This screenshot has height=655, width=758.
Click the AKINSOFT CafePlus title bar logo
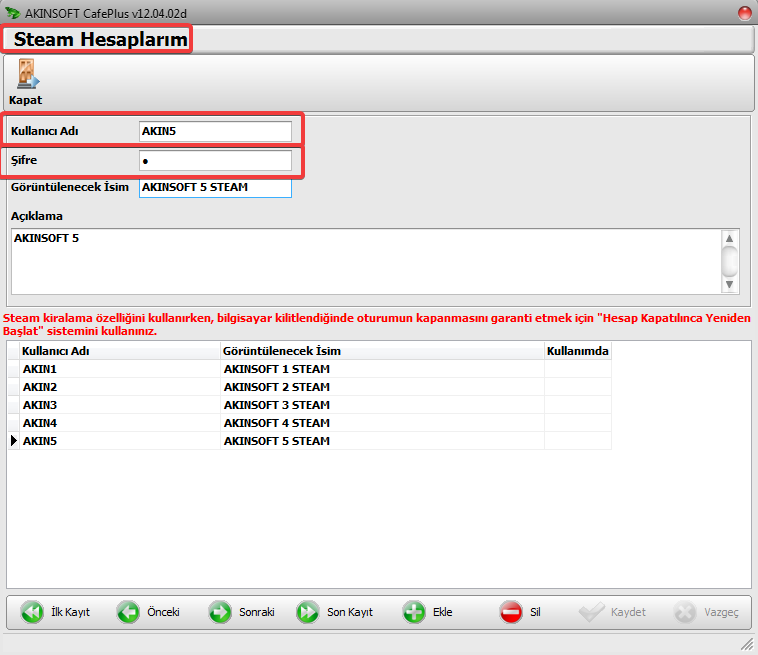point(12,13)
